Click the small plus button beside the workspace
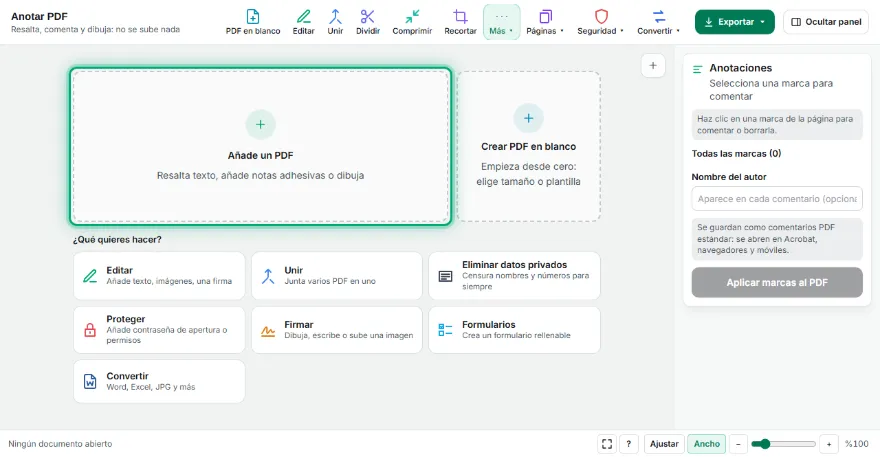Screen dimensions: 880x457 (x=653, y=66)
